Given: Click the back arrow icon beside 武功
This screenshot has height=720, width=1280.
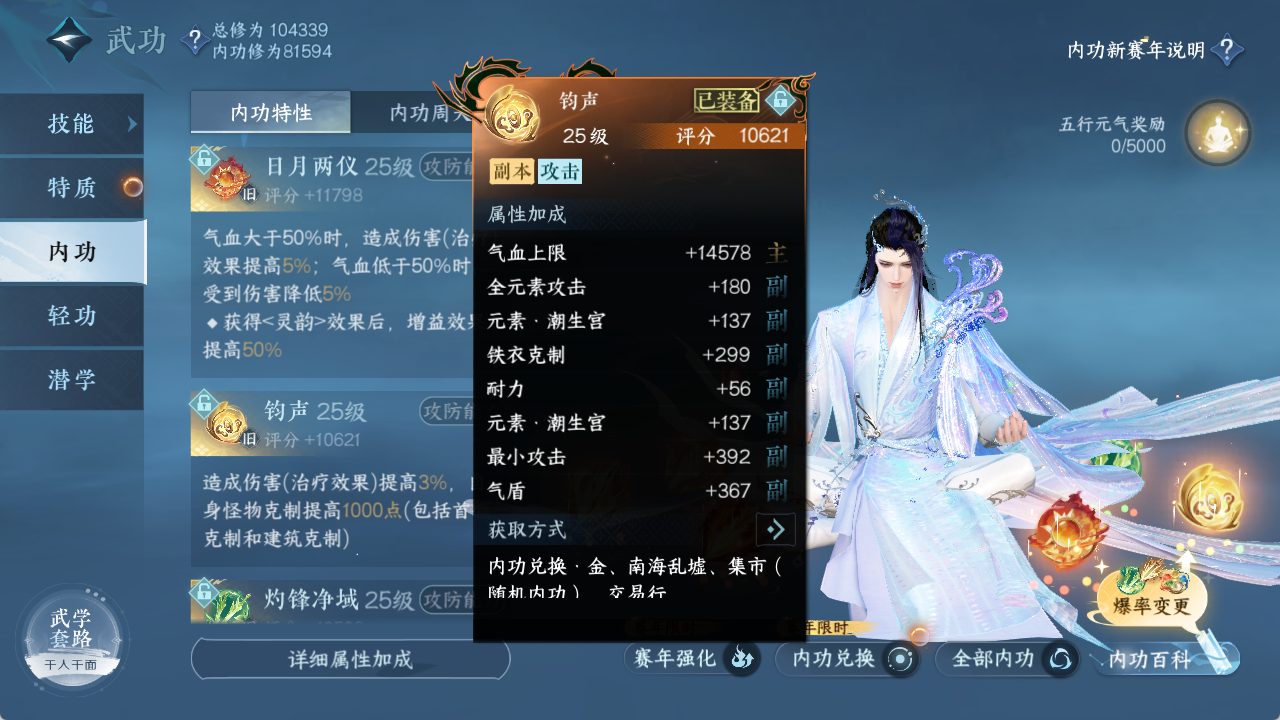Looking at the screenshot, I should pos(70,40).
